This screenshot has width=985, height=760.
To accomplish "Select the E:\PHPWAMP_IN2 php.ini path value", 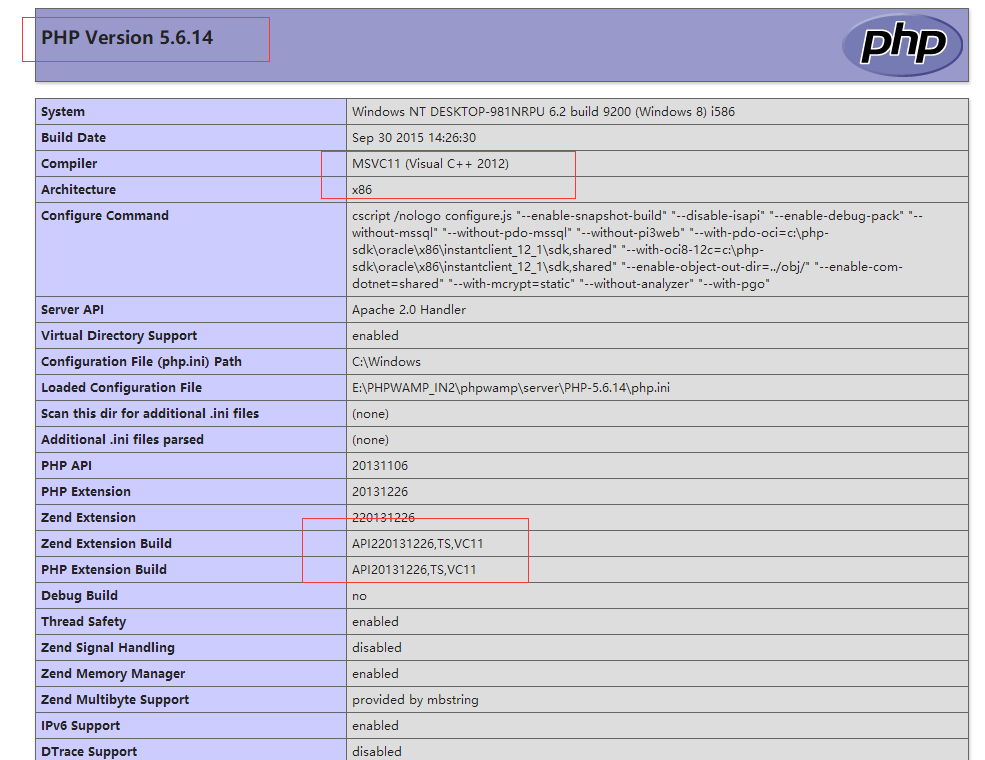I will (511, 388).
